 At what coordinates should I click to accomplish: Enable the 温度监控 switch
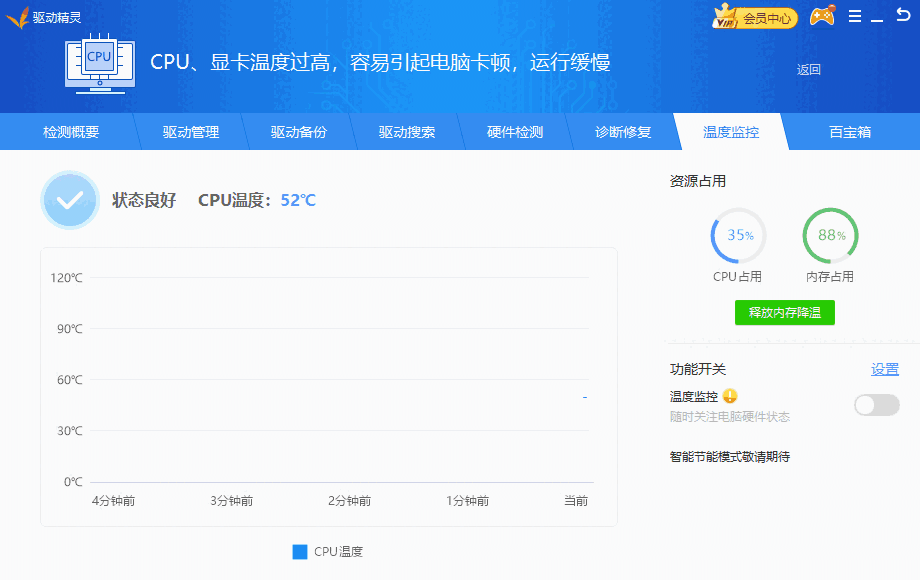pos(876,405)
